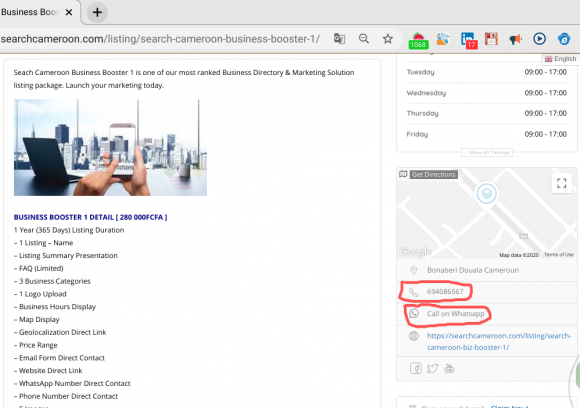Viewport: 580px width, 408px height.
Task: Click the Claim Now link
Action: [x=509, y=406]
